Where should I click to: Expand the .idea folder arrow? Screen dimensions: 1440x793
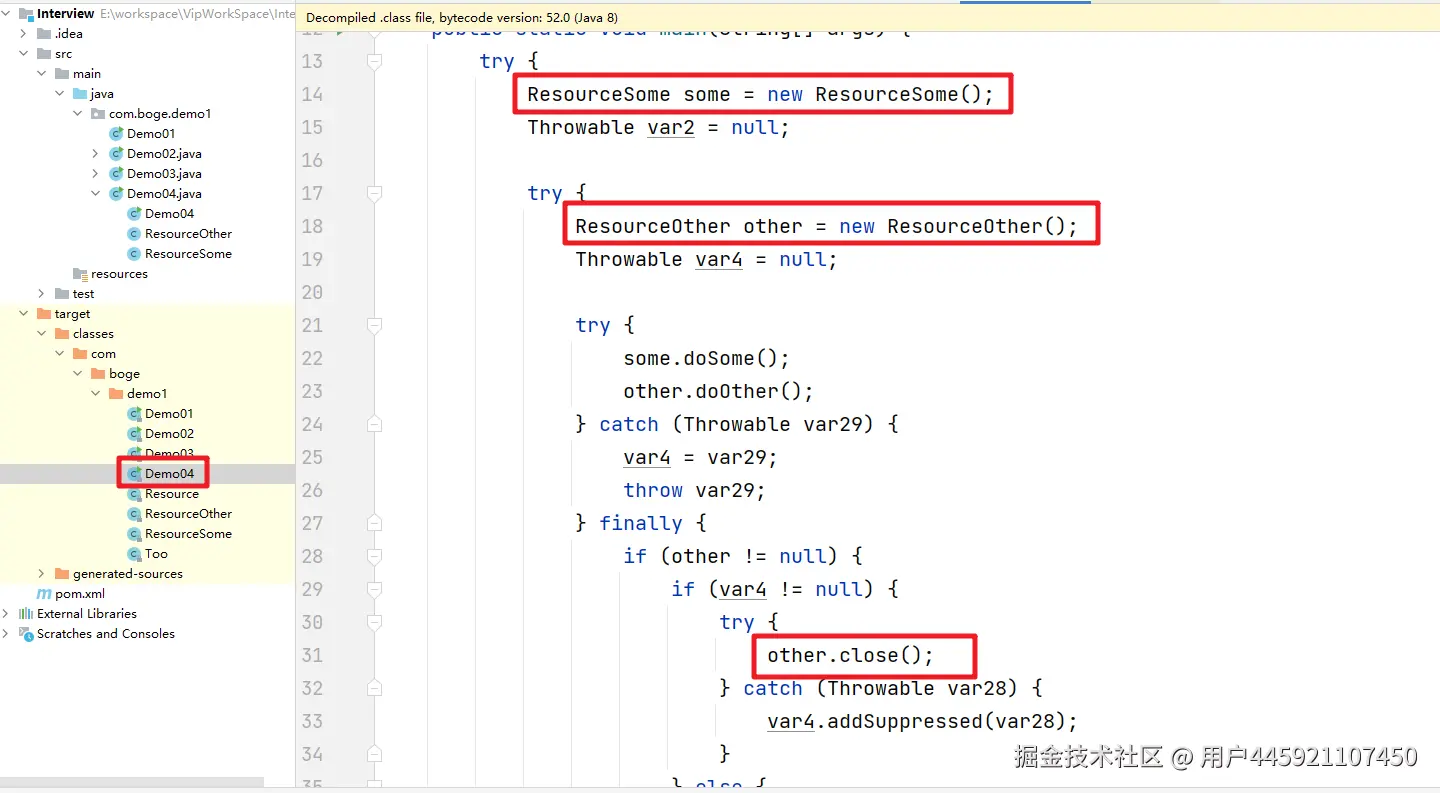tap(24, 34)
